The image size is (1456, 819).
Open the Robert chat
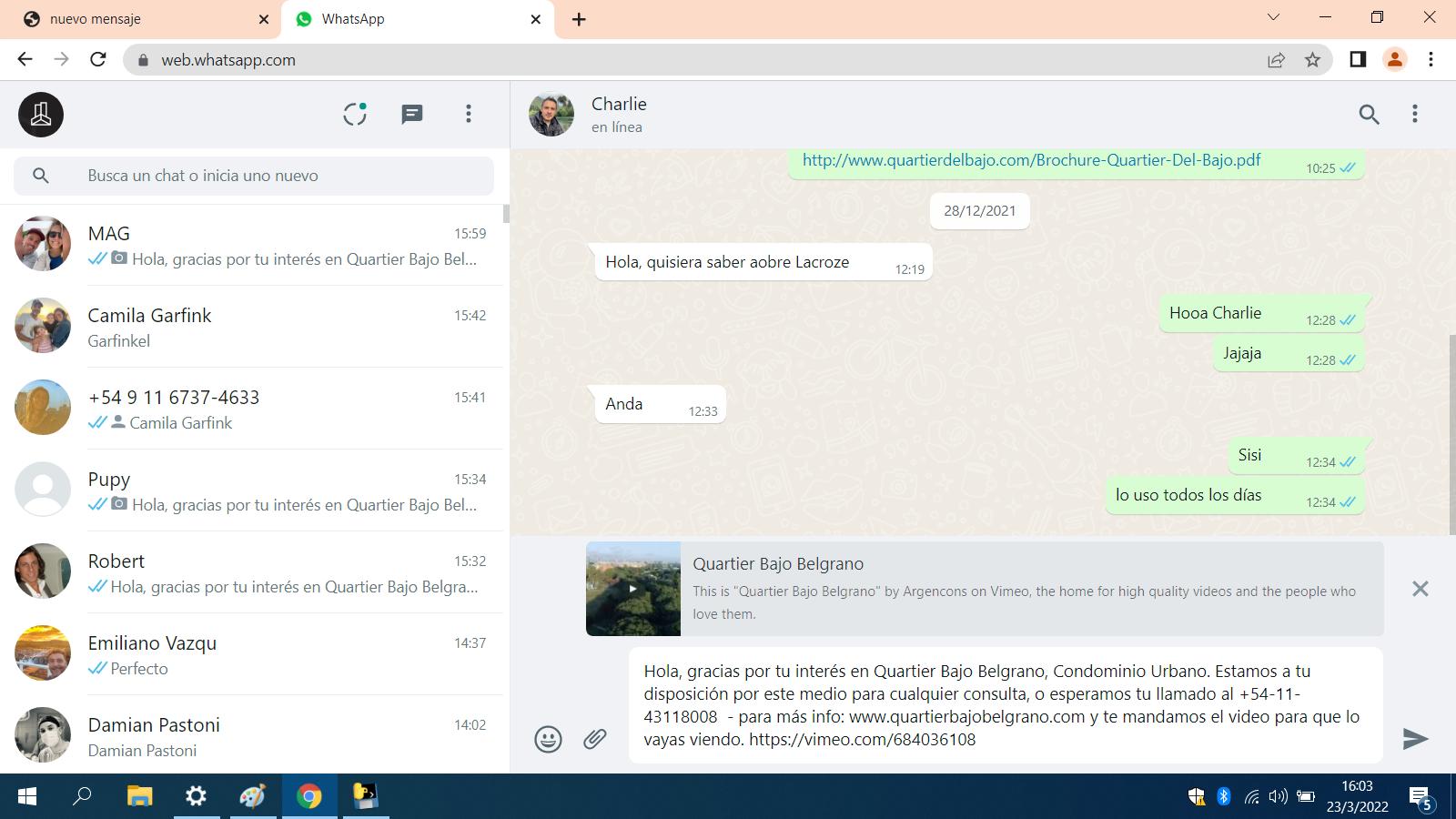(x=251, y=572)
